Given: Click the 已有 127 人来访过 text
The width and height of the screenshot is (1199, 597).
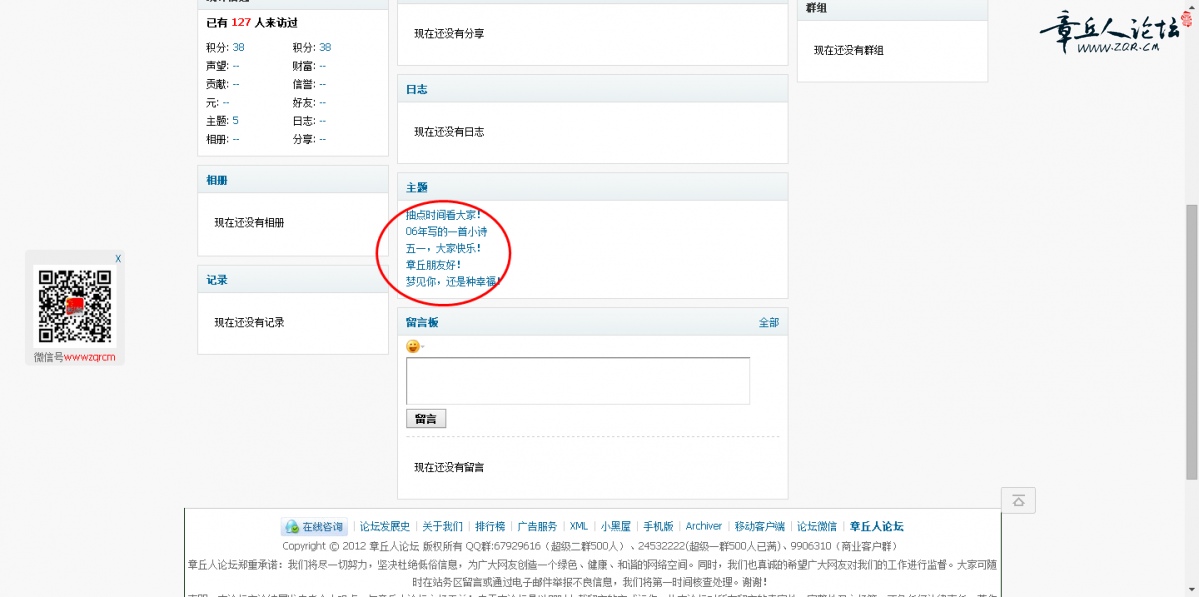Looking at the screenshot, I should pos(252,23).
